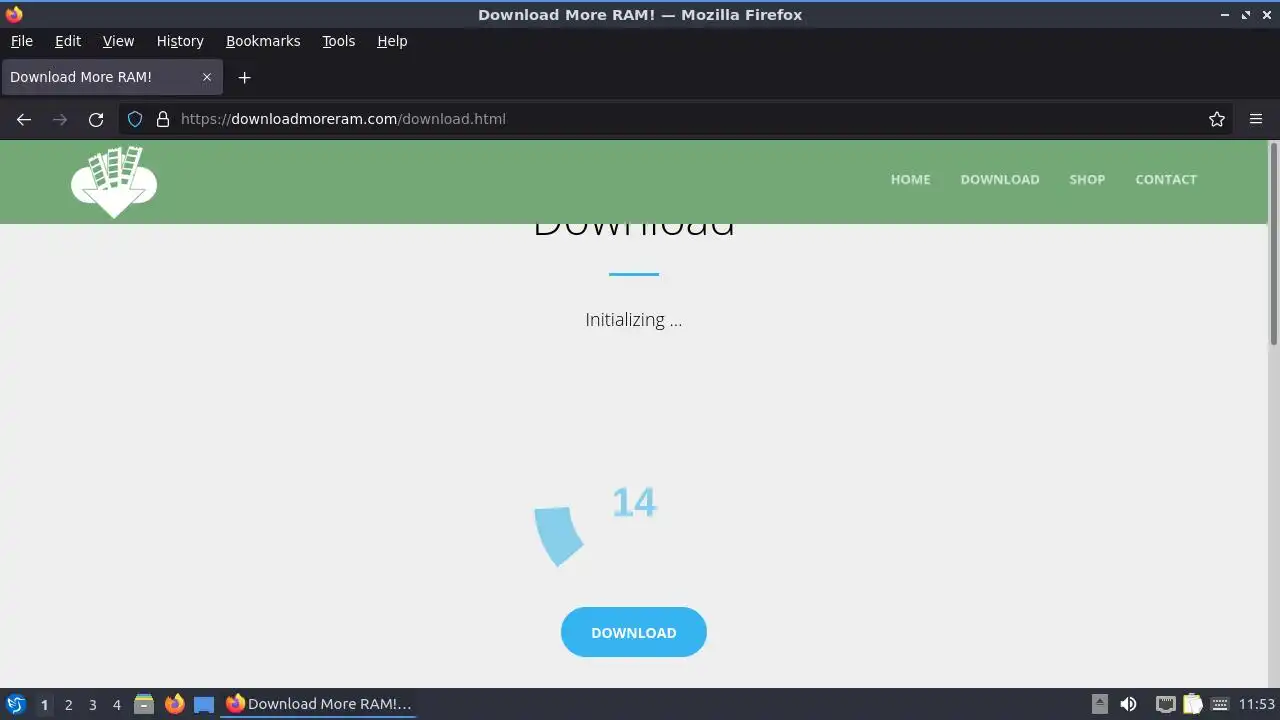
Task: Open the File menu
Action: point(22,41)
